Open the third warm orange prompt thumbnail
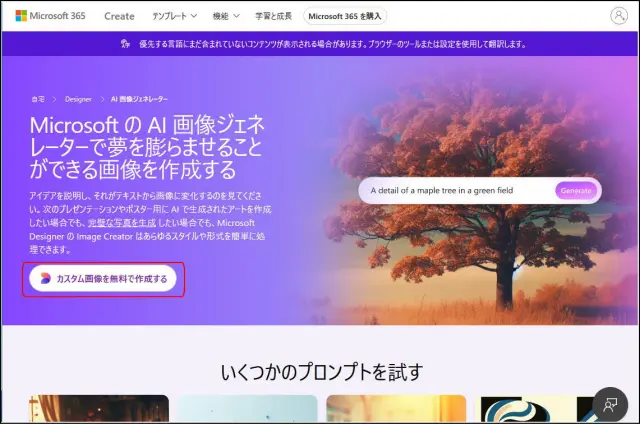Viewport: 640px width, 424px height. [396, 408]
